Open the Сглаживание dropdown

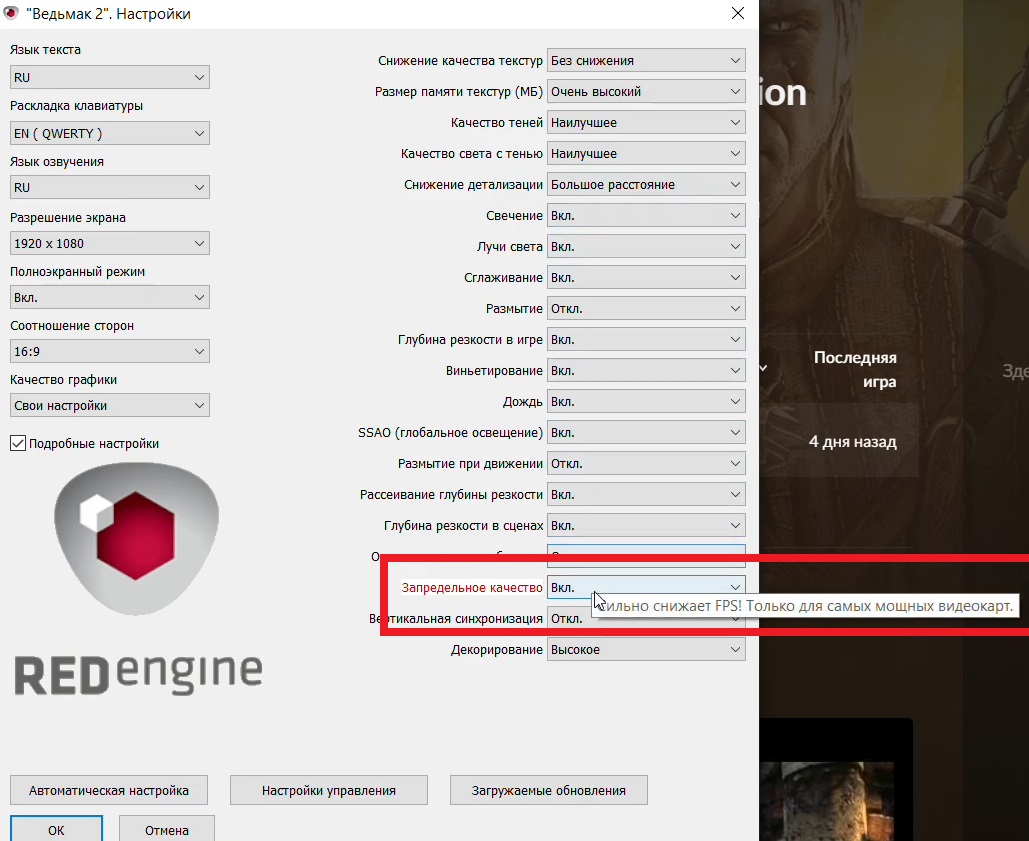click(x=646, y=277)
